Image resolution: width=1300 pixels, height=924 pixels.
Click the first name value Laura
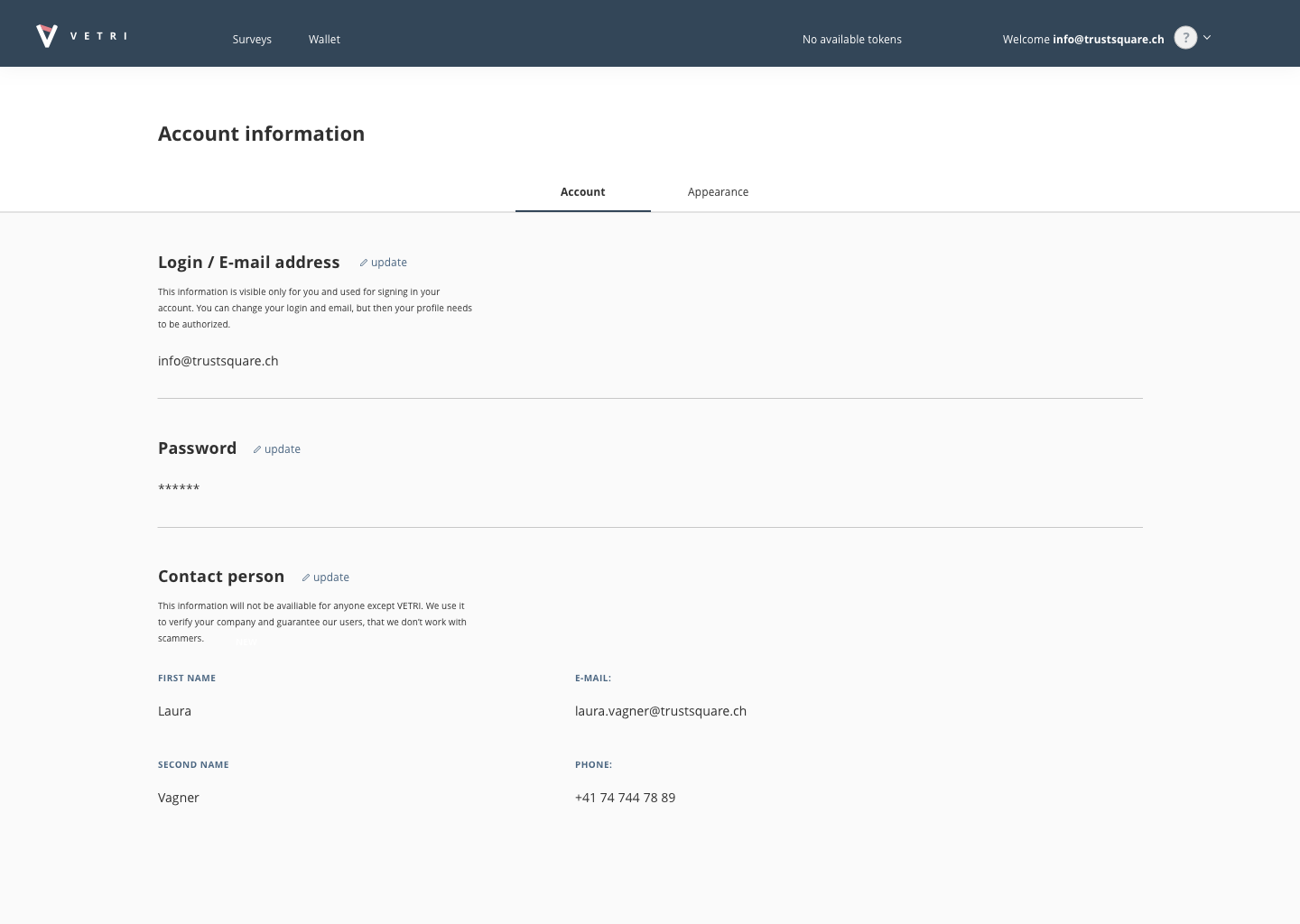(174, 711)
